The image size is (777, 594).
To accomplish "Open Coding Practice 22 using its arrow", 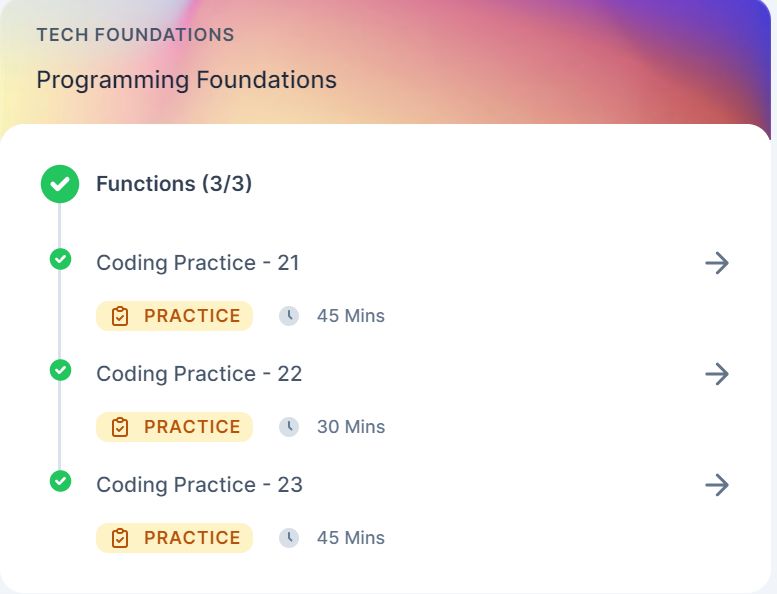I will (717, 374).
